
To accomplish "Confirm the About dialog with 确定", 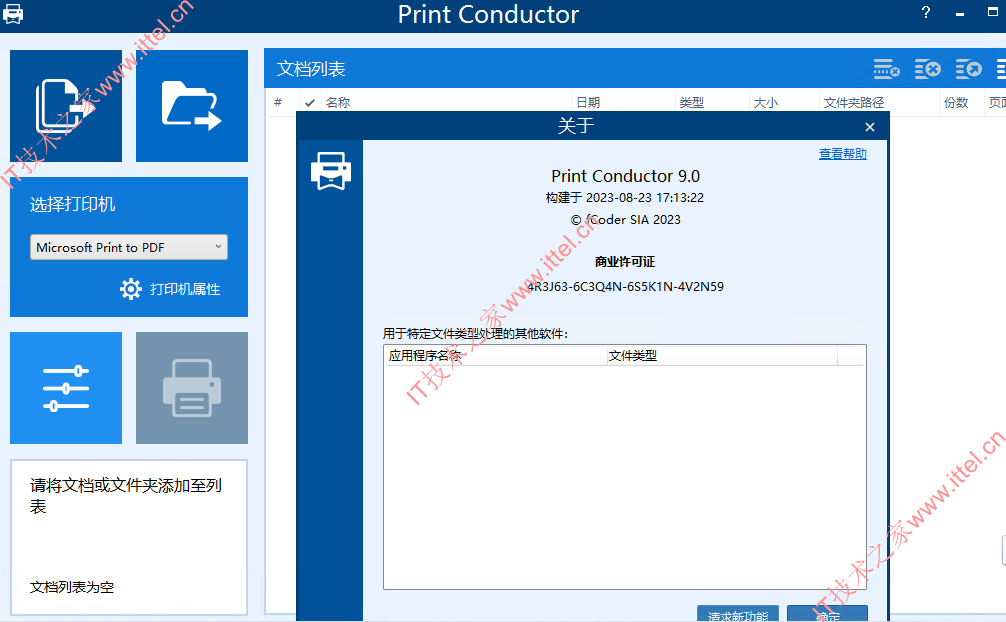I will [x=828, y=614].
